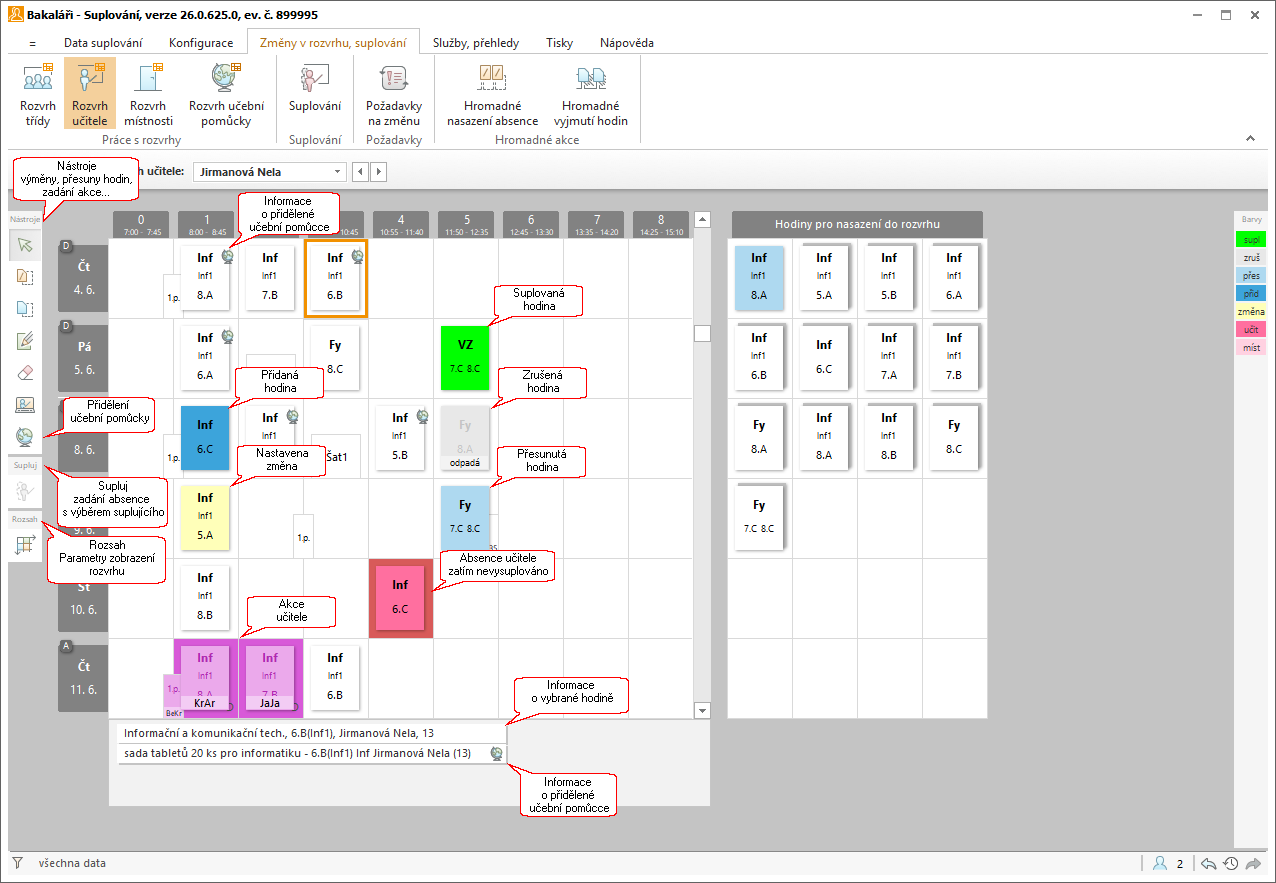
Task: Open Rozvrh třídy in the ribbon
Action: 38,93
